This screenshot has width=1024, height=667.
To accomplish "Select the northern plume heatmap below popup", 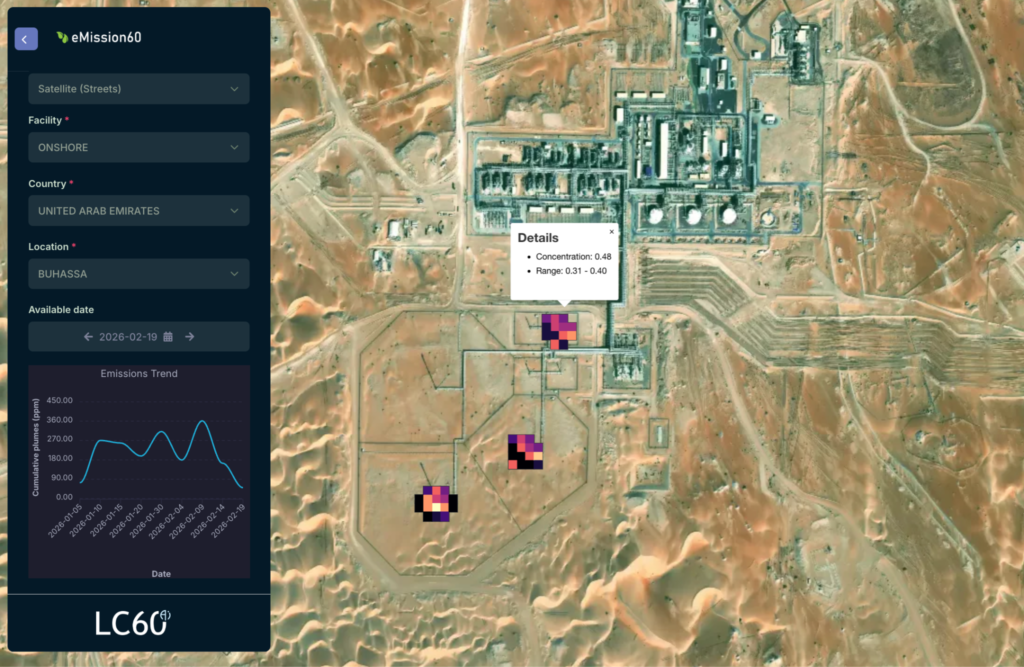I will (x=559, y=332).
